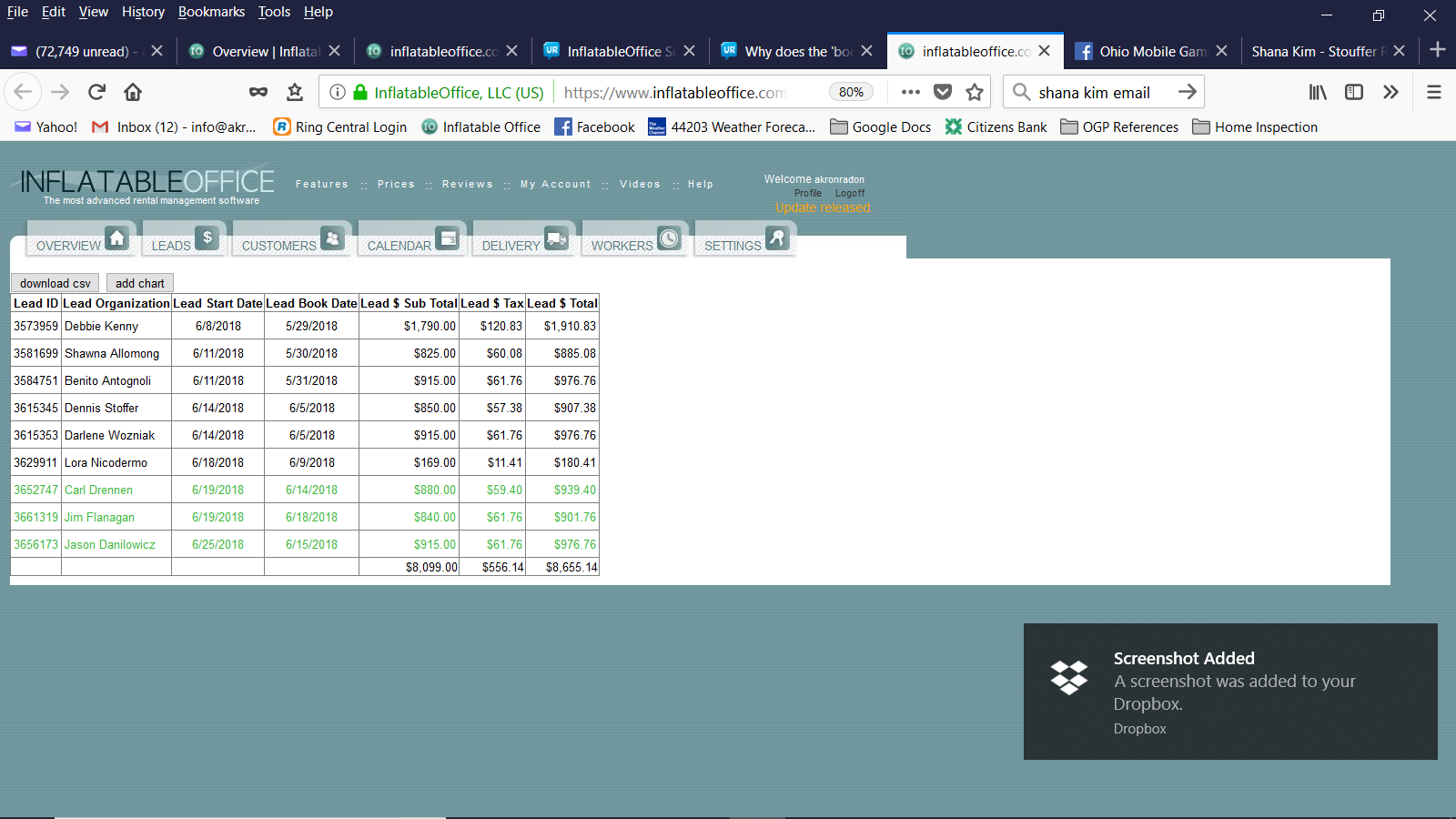Screen dimensions: 1456x819
Task: Open the Calendar tab icon
Action: 447,238
